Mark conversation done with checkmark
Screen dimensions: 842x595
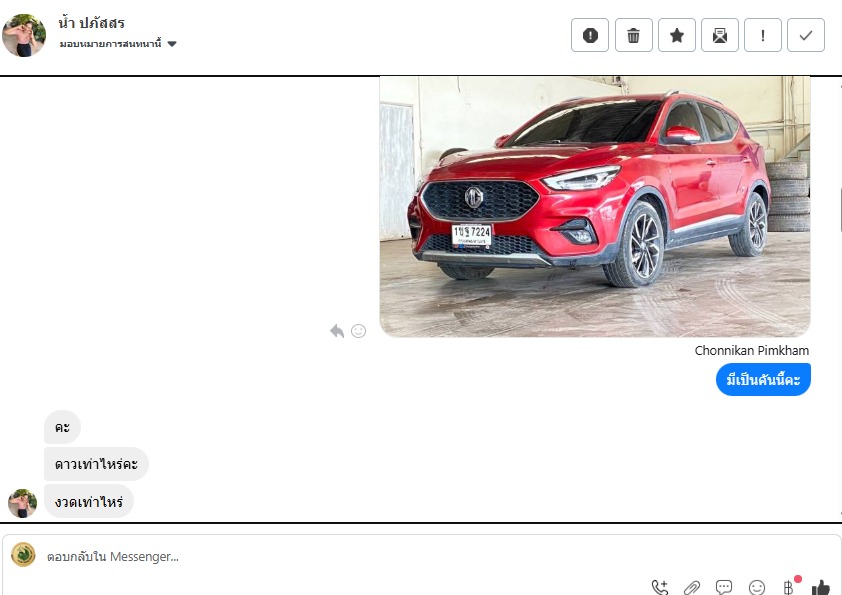(x=806, y=35)
